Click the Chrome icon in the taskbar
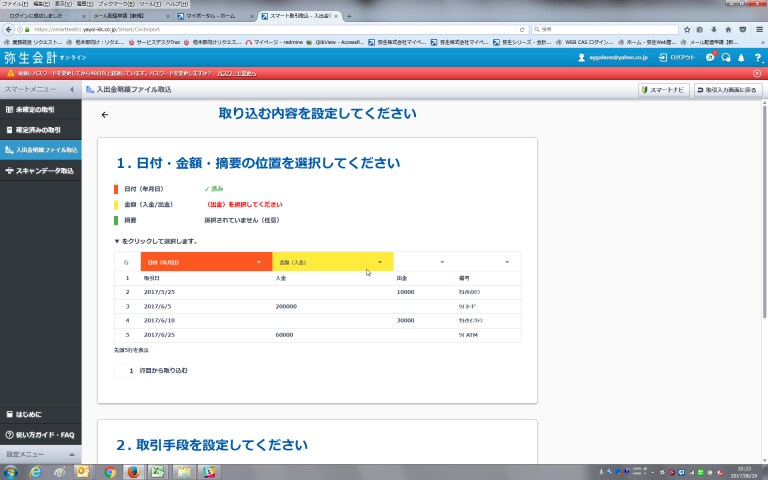This screenshot has height=480, width=768. (x=108, y=472)
